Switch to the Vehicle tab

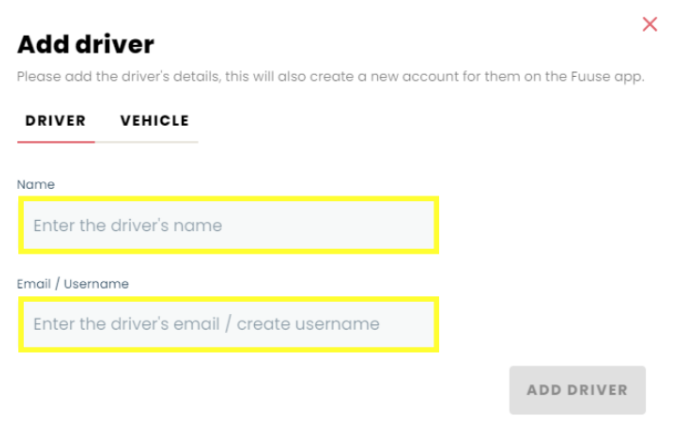tap(154, 121)
